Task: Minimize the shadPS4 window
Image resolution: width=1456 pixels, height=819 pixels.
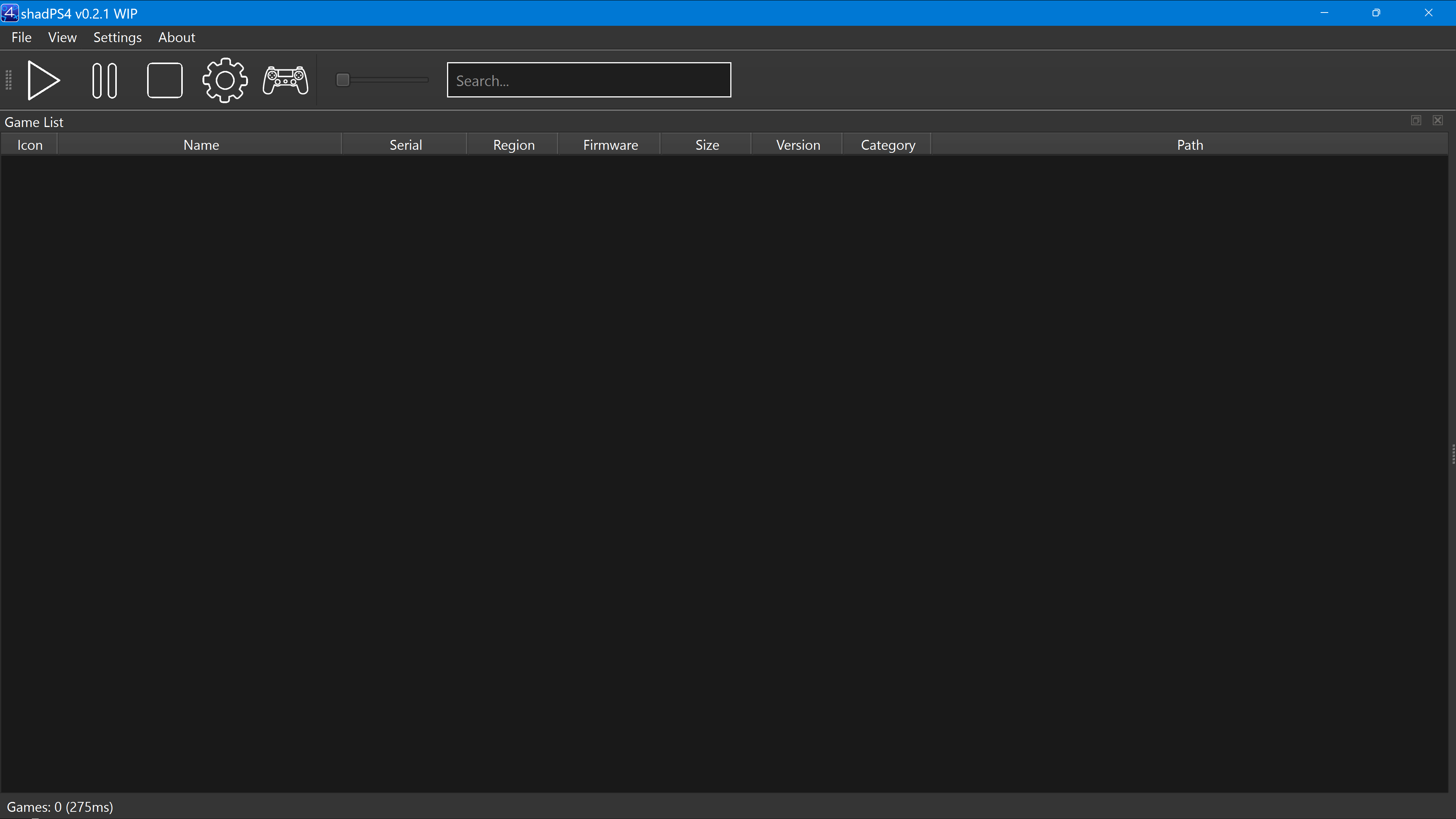Action: coord(1324,13)
